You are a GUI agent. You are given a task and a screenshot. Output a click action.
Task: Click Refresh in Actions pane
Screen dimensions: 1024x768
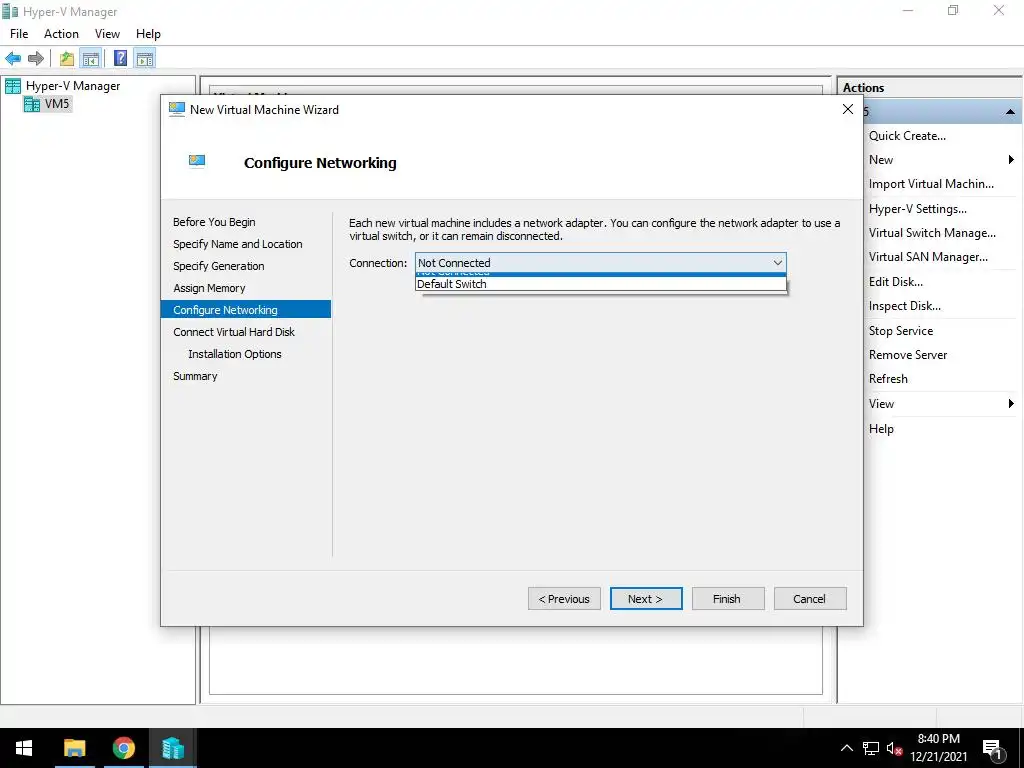coord(888,379)
